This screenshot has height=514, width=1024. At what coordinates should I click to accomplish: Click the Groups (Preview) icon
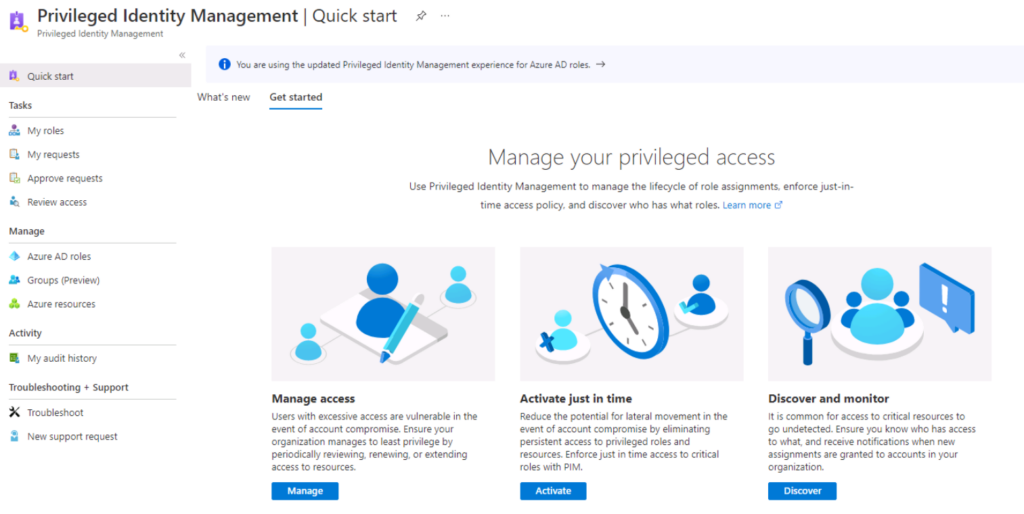point(14,281)
